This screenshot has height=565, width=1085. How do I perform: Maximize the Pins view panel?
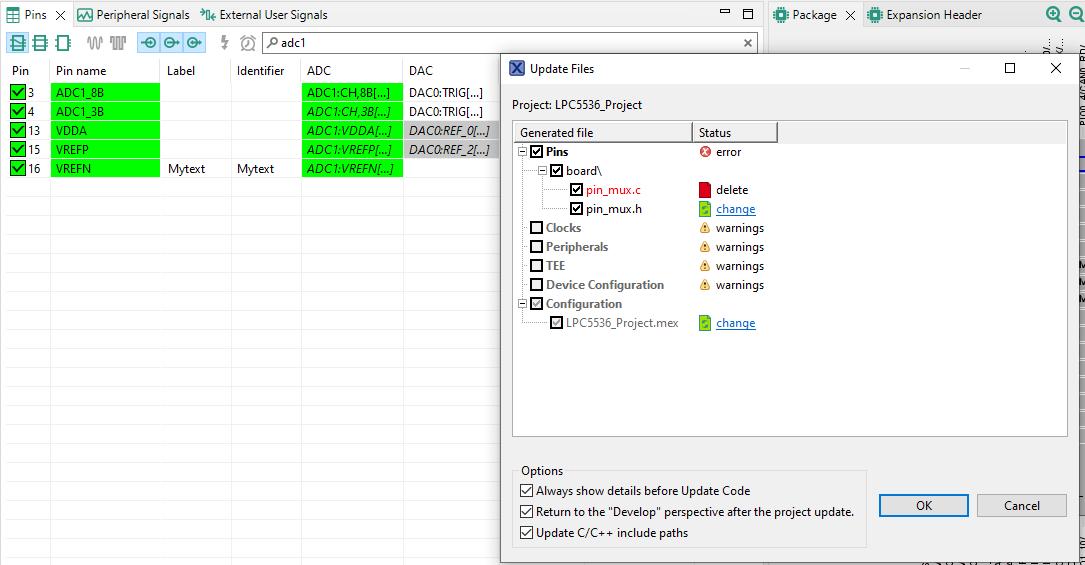[748, 14]
